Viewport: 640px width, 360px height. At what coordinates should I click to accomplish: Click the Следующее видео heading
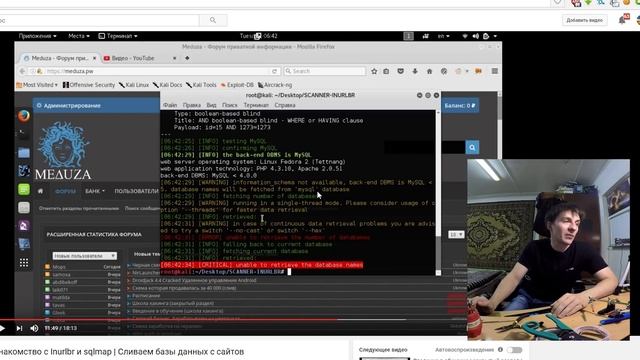tap(383, 350)
